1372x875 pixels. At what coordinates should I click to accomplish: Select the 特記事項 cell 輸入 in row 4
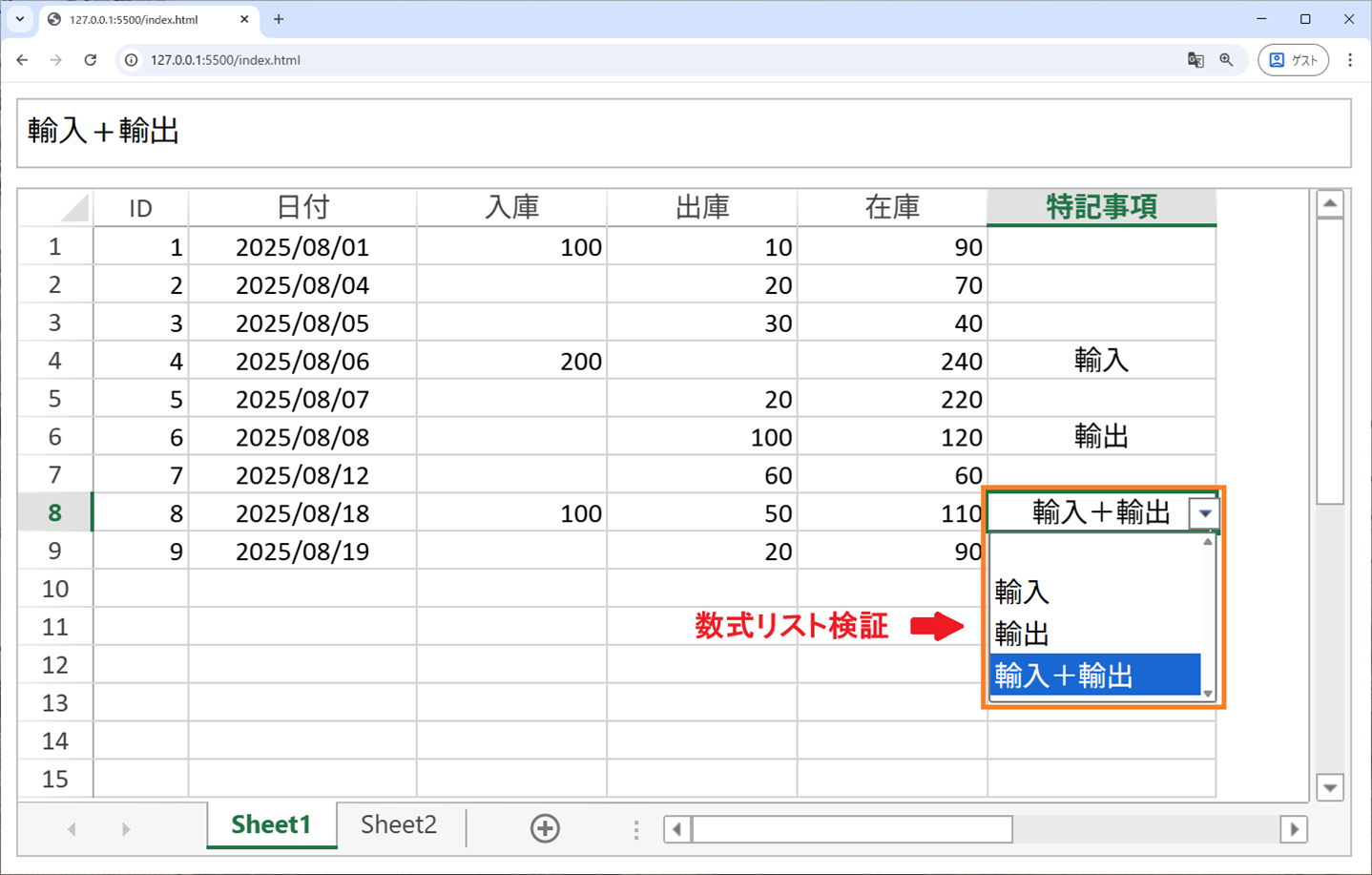(1102, 361)
